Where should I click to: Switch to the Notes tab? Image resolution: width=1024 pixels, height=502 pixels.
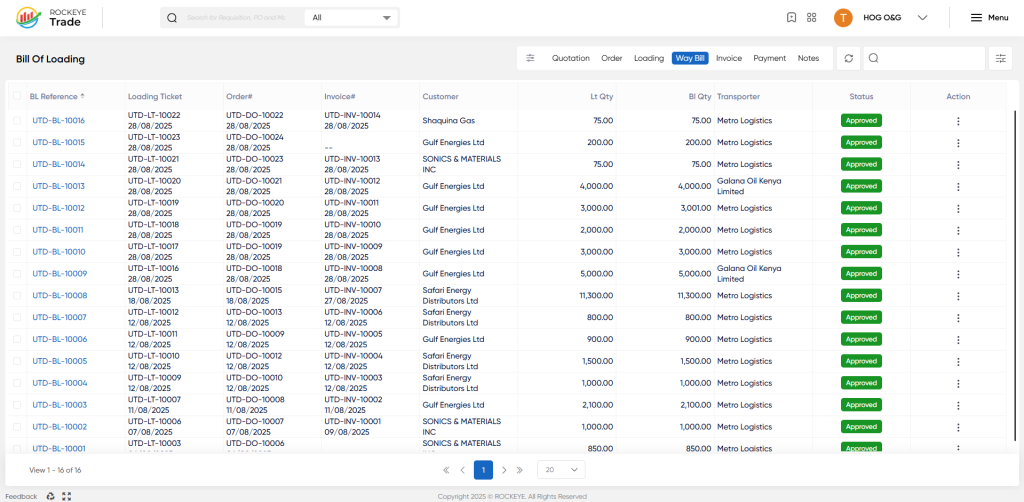coord(808,58)
